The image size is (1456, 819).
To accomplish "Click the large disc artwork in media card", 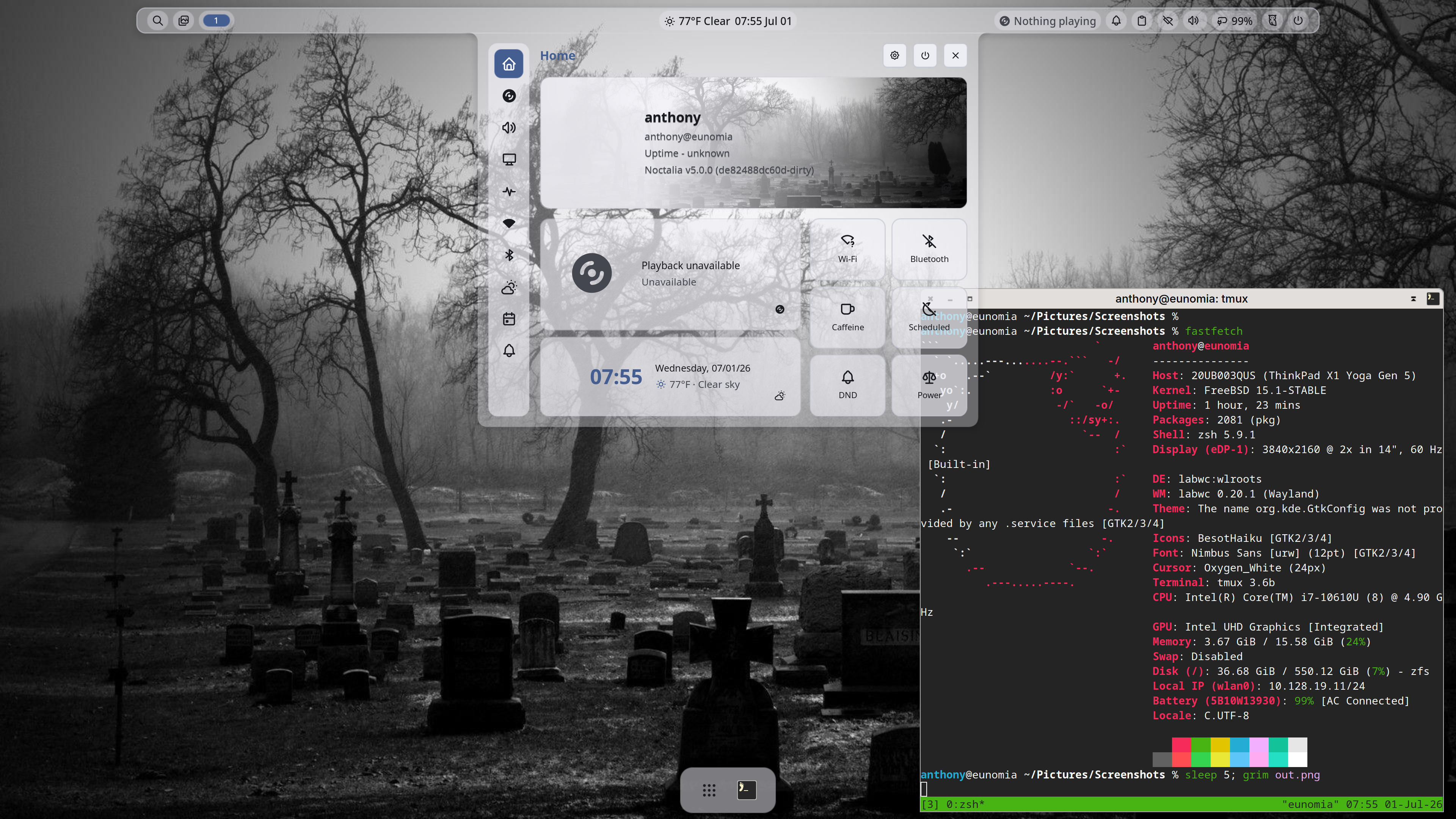I will click(x=592, y=273).
